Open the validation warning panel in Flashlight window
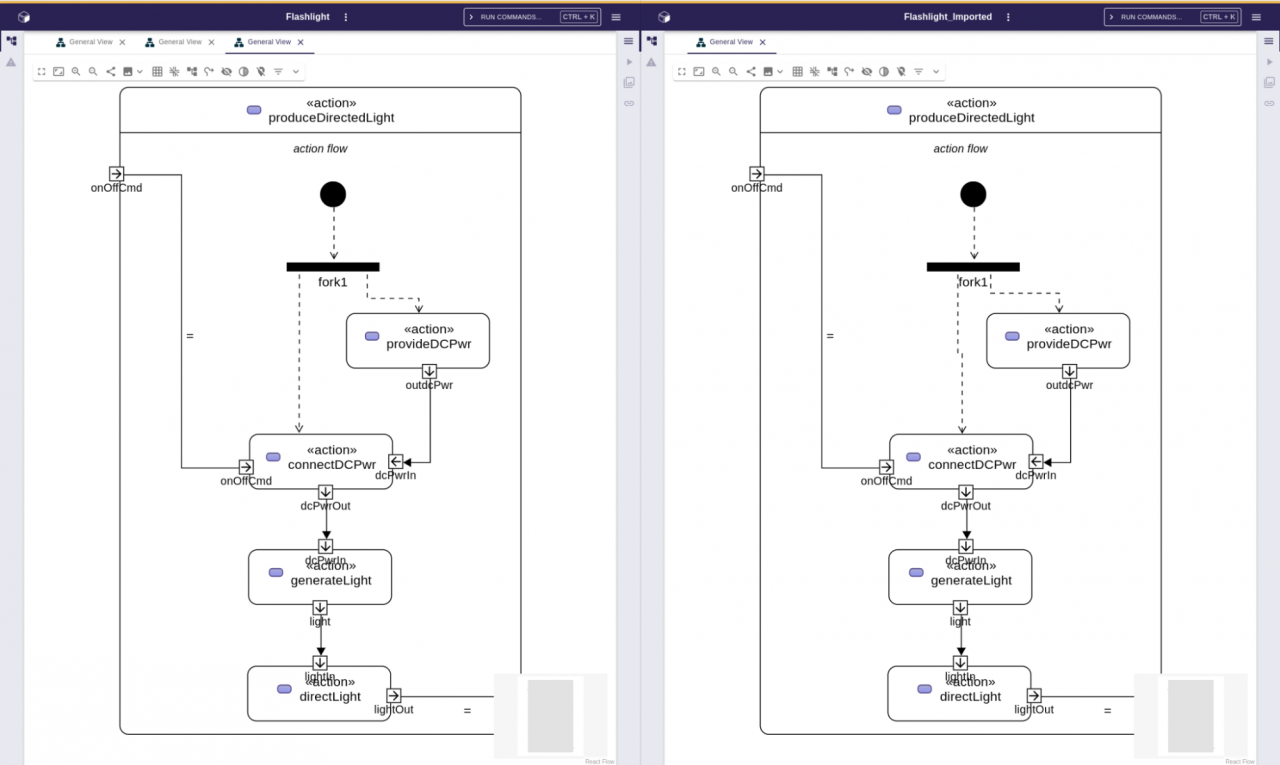1280x765 pixels. (11, 62)
